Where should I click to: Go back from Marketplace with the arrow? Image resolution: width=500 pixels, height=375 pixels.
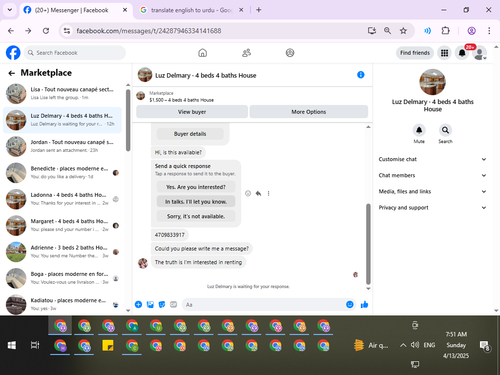(x=12, y=73)
